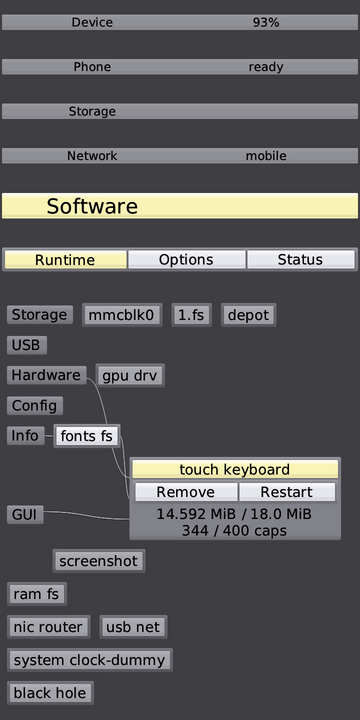Switch to the Options tab
Screen dimensions: 360x720
186,260
